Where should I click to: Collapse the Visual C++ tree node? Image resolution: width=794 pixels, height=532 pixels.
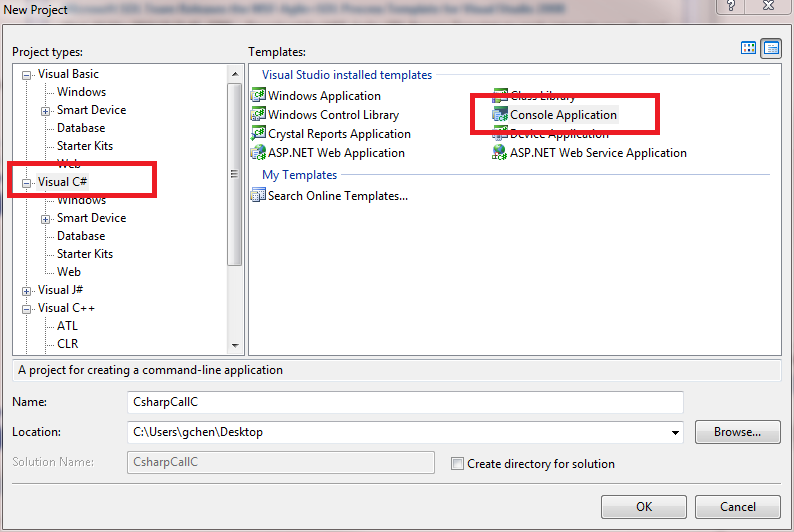coord(26,309)
